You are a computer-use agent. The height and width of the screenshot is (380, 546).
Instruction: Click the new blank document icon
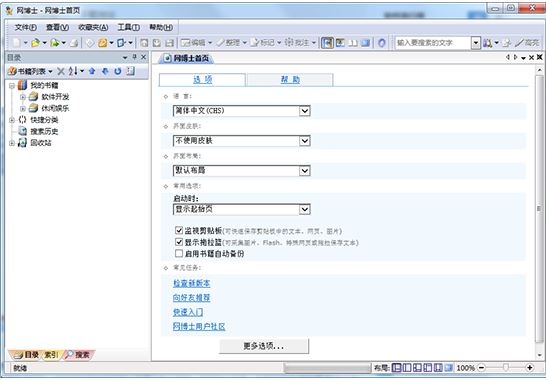pyautogui.click(x=16, y=43)
